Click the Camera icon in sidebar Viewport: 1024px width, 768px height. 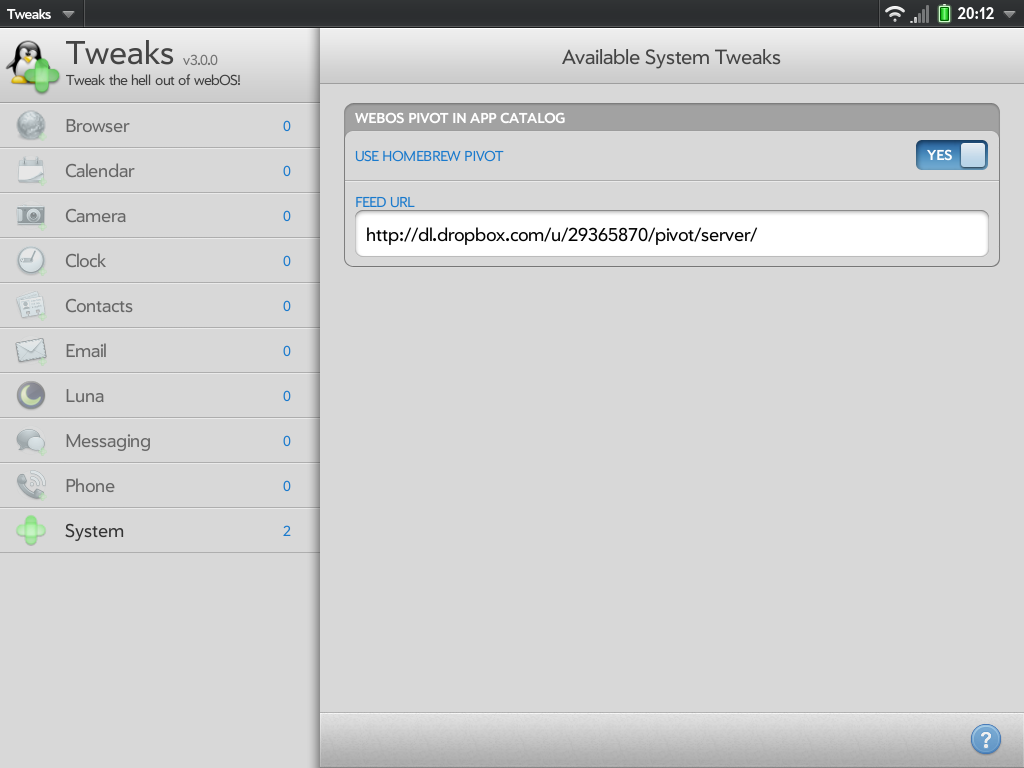[31, 216]
